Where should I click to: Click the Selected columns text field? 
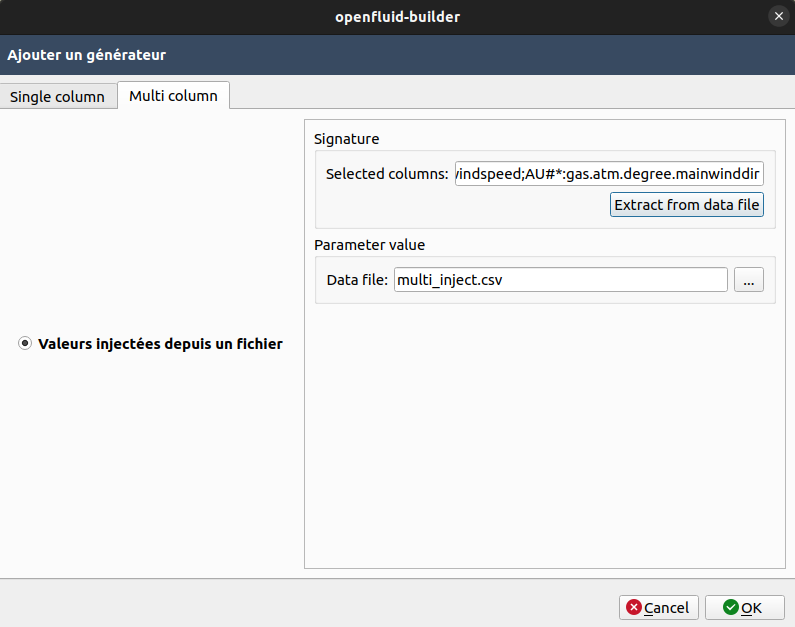click(x=609, y=174)
